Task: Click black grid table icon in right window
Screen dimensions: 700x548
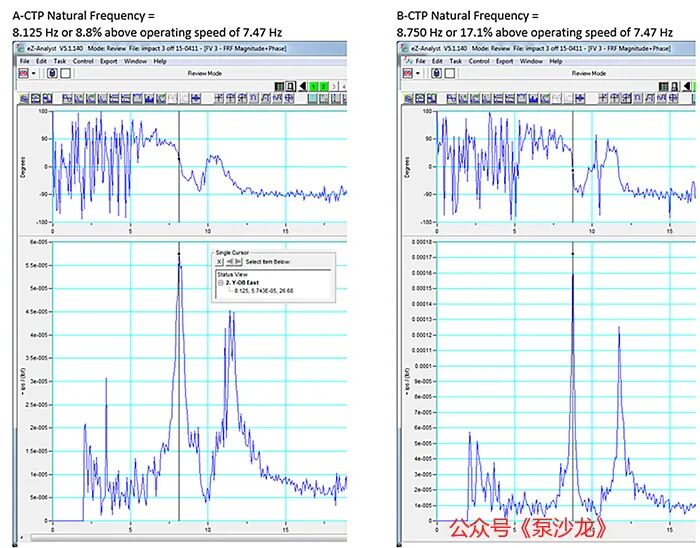Action: (x=663, y=86)
